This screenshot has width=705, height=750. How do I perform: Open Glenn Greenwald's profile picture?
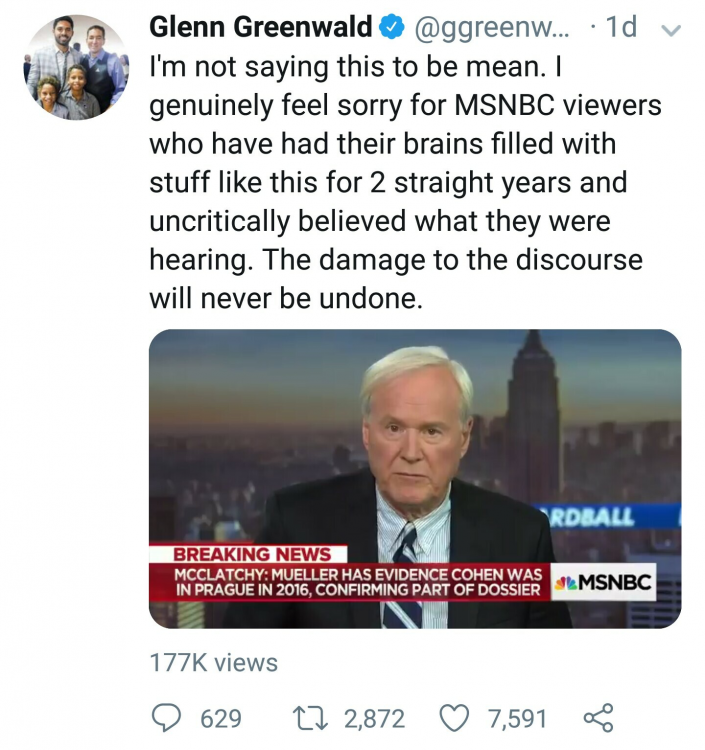(x=76, y=68)
